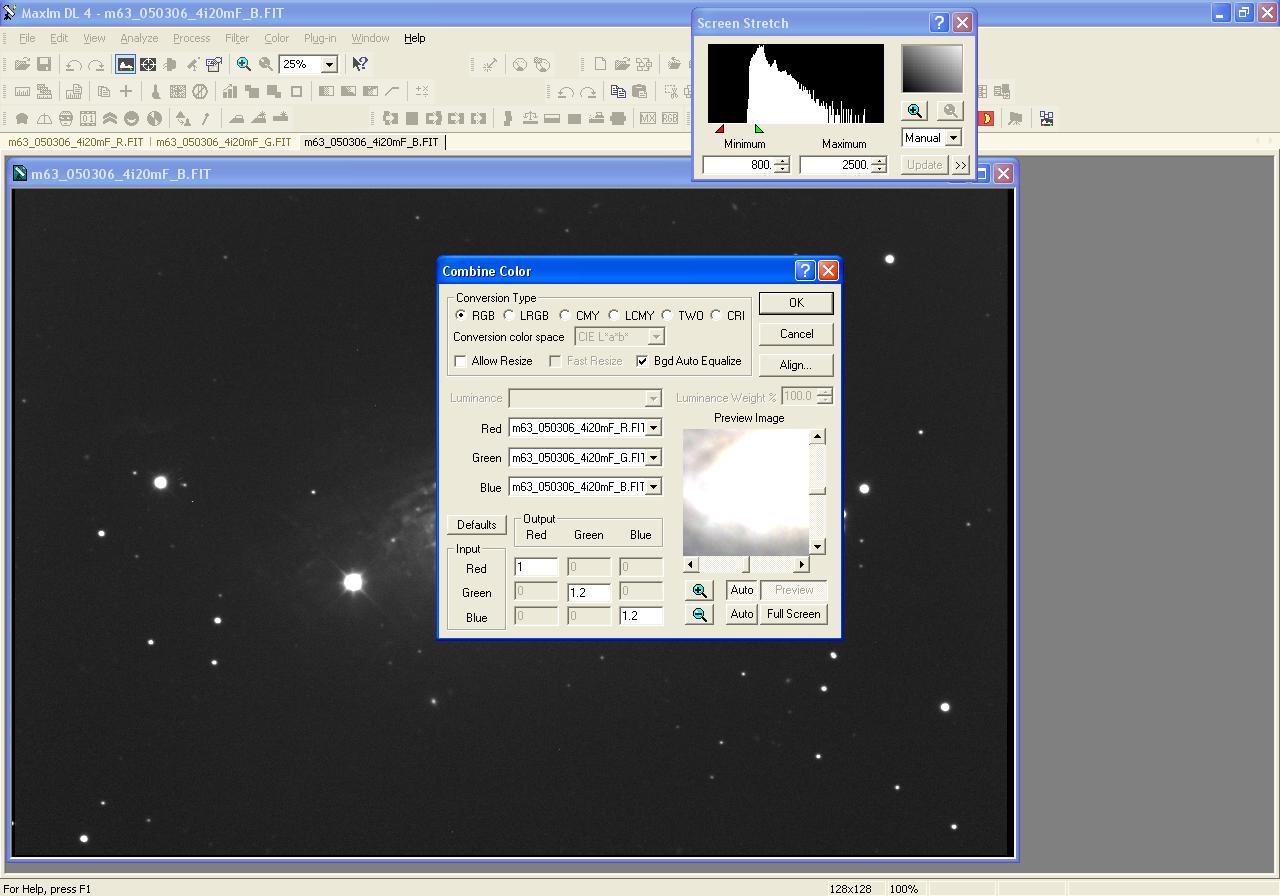Open the Process menu
This screenshot has height=896, width=1280.
pyautogui.click(x=191, y=38)
